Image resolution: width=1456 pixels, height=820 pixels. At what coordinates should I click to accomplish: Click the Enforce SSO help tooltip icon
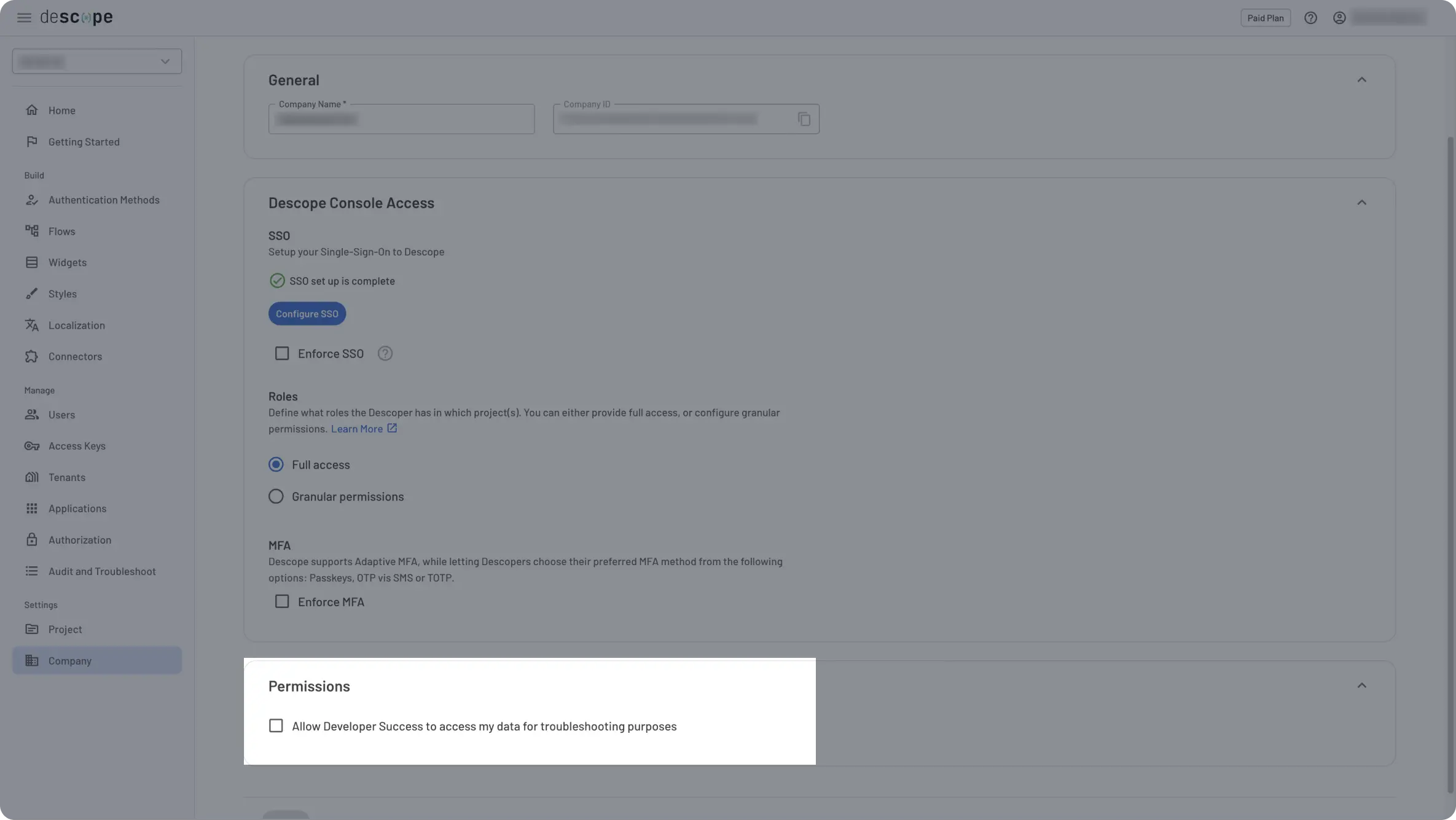[385, 354]
